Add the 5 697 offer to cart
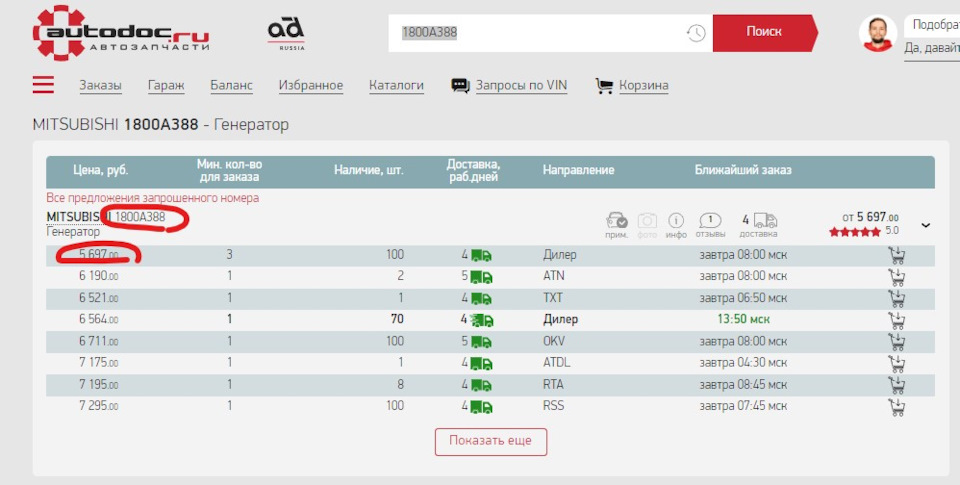Viewport: 960px width, 485px height. [x=897, y=255]
